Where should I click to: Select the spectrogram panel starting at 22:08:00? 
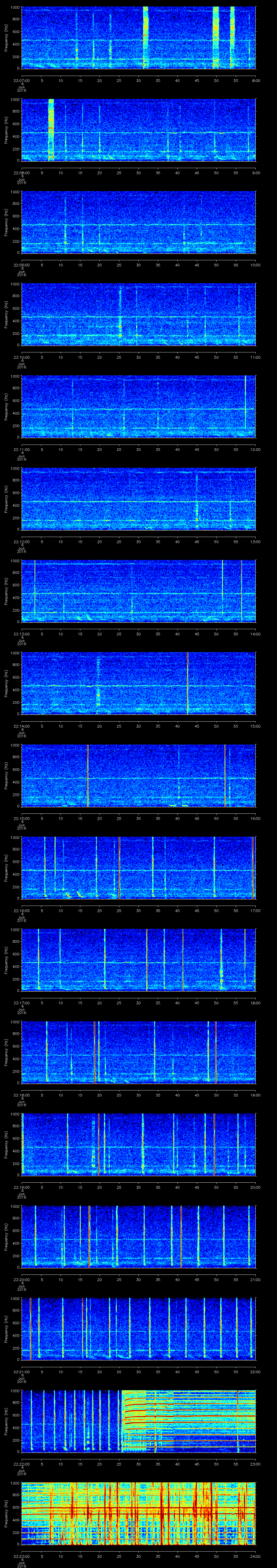138,130
